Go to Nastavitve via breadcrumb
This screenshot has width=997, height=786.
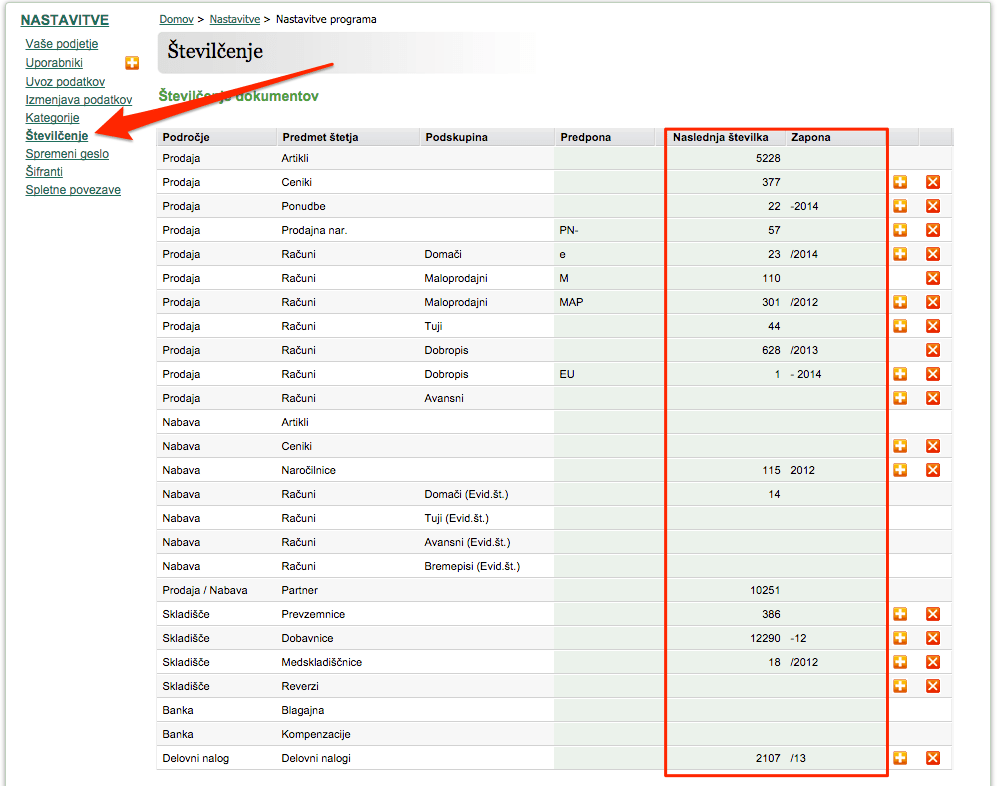coord(235,19)
